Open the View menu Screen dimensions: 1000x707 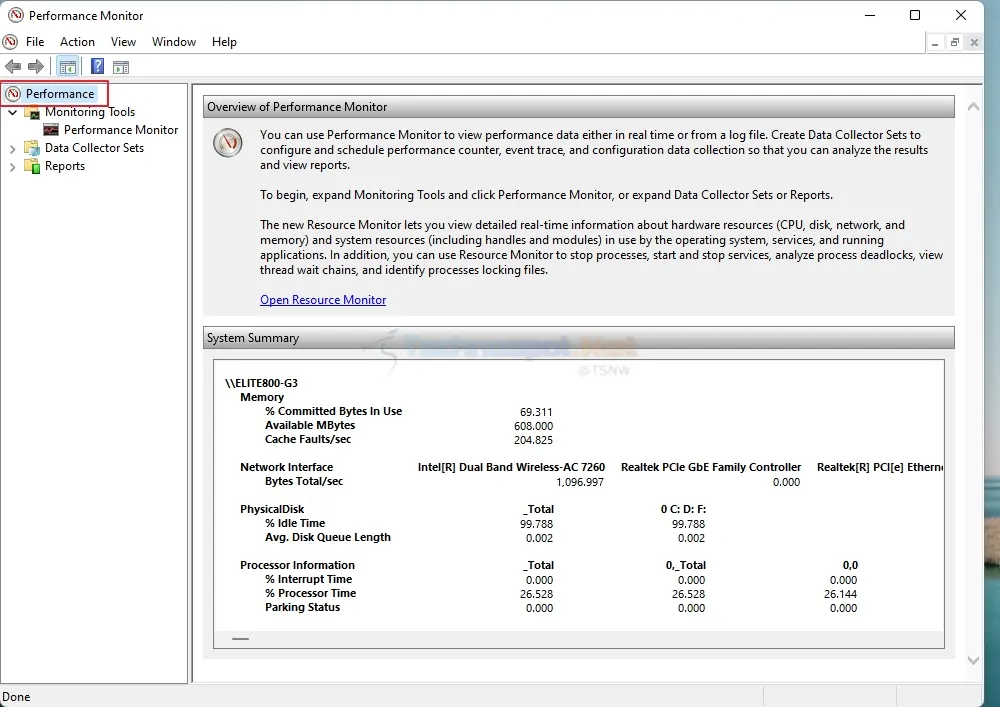coord(123,42)
